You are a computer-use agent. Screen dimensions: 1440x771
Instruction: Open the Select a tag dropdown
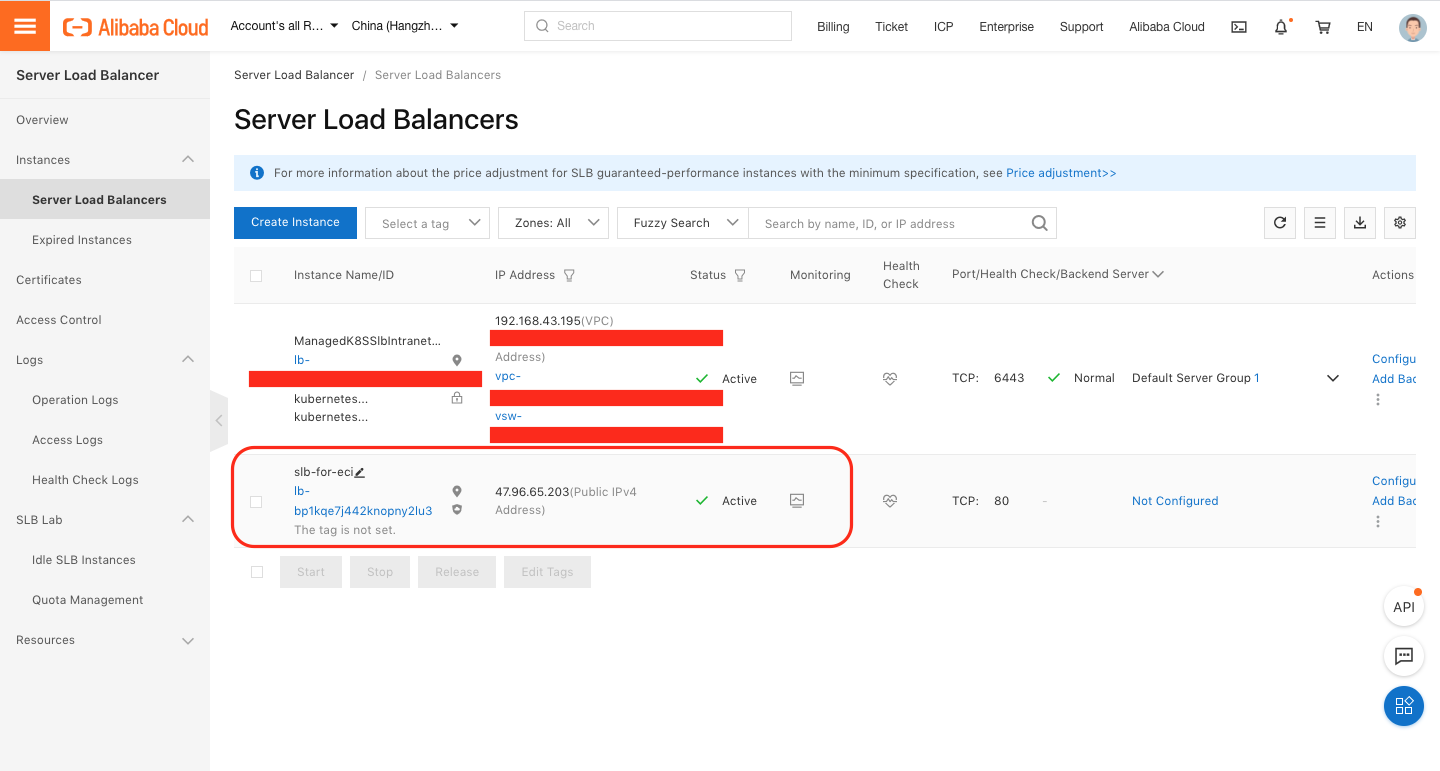(427, 223)
